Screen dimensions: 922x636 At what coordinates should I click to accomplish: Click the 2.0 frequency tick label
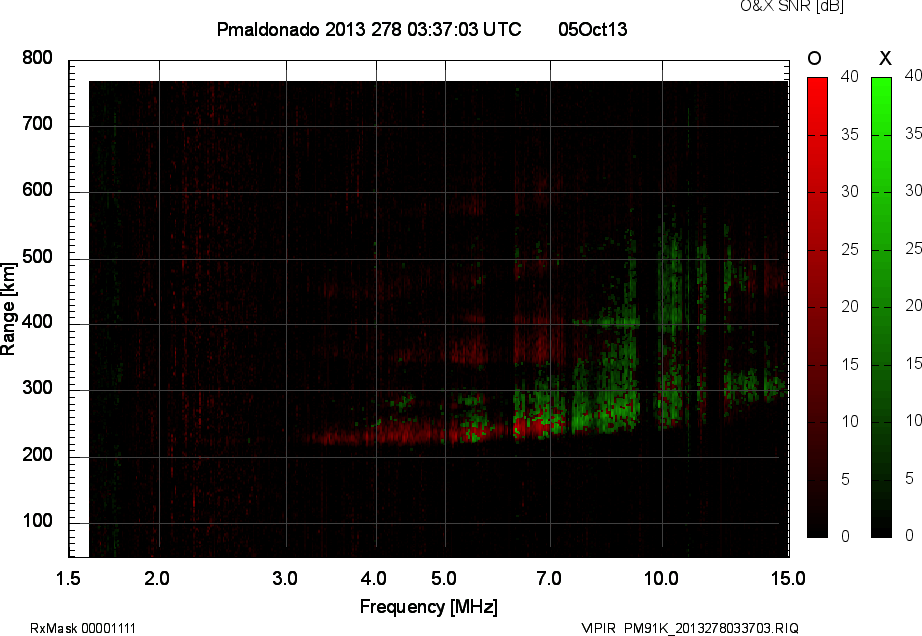tap(157, 578)
